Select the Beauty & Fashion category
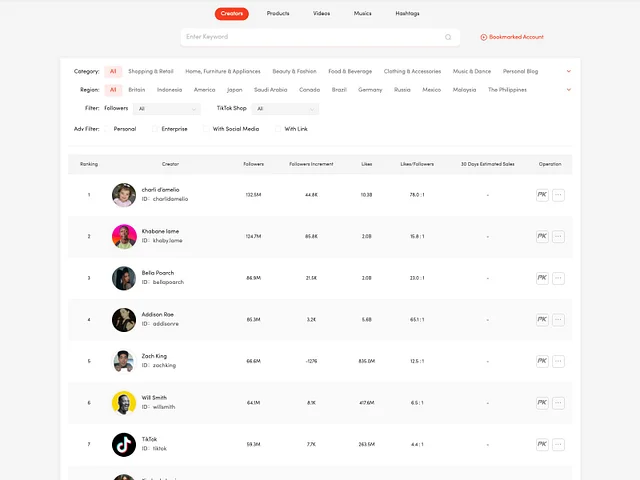This screenshot has height=480, width=640. 294,72
